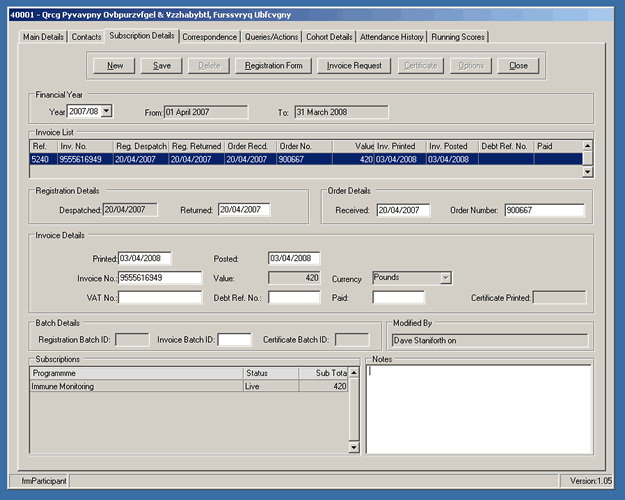Image resolution: width=625 pixels, height=500 pixels.
Task: Click the VAT No. input field
Action: [160, 297]
